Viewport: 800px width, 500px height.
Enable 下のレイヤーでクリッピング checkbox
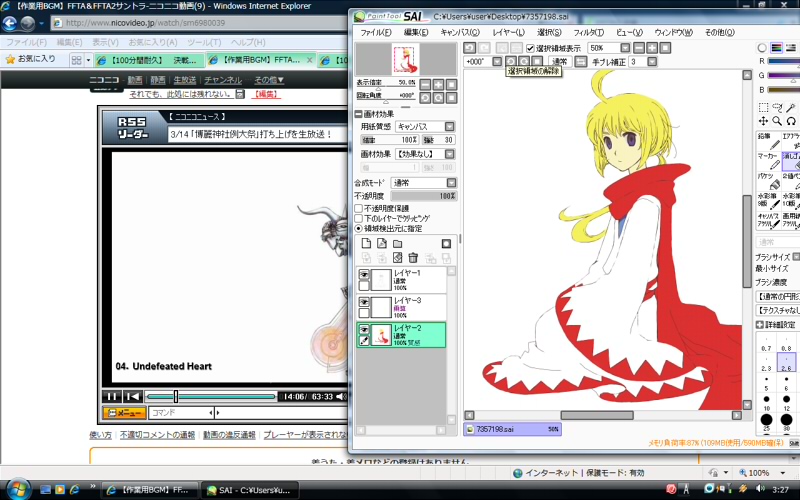[359, 218]
